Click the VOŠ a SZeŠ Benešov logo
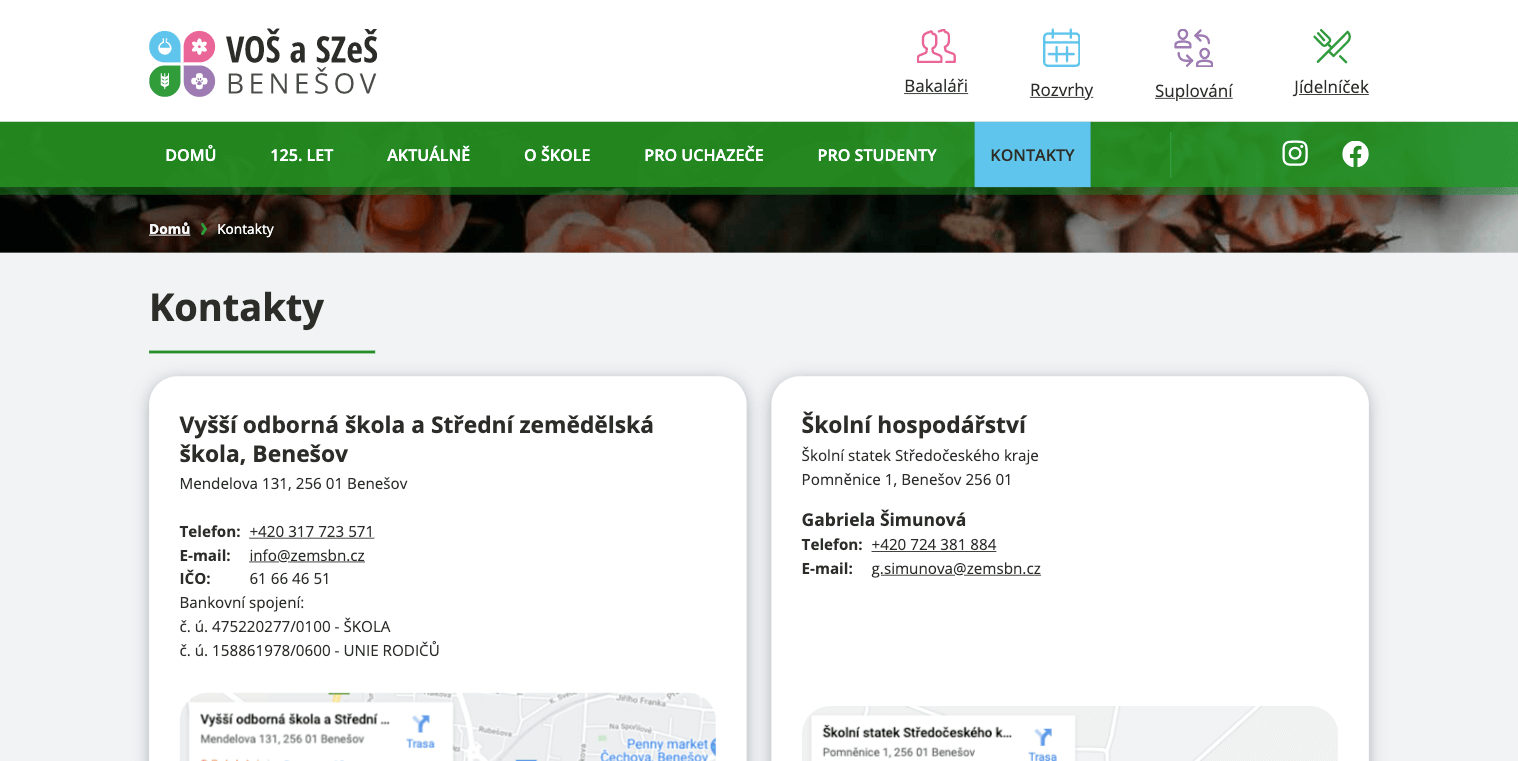The image size is (1518, 761). 263,63
